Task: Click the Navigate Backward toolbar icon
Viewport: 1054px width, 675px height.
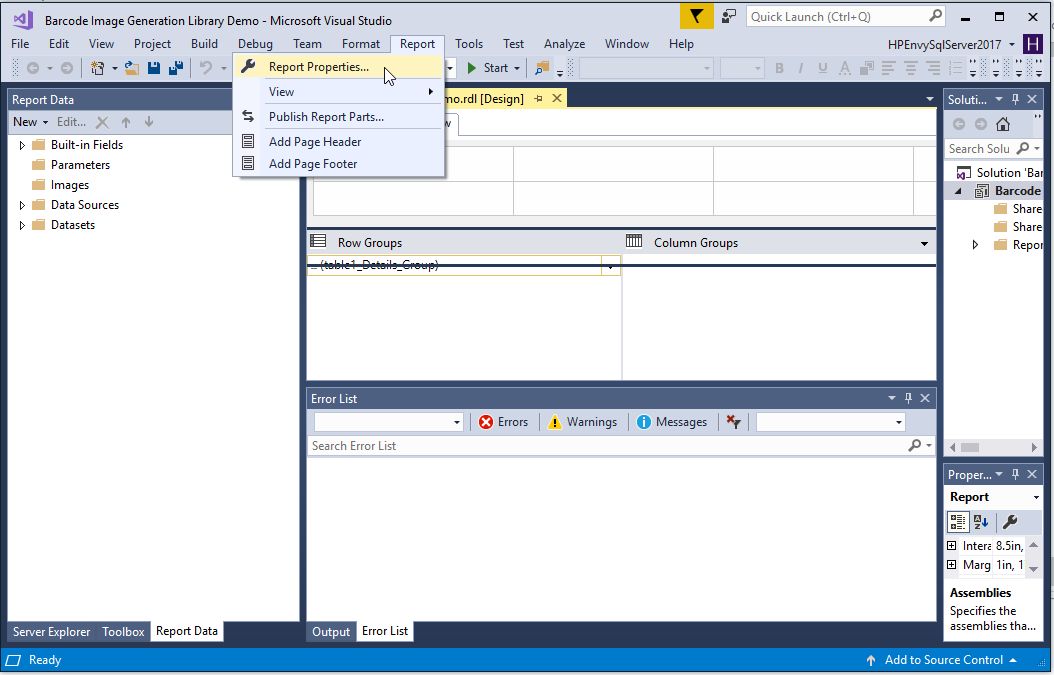Action: [32, 68]
